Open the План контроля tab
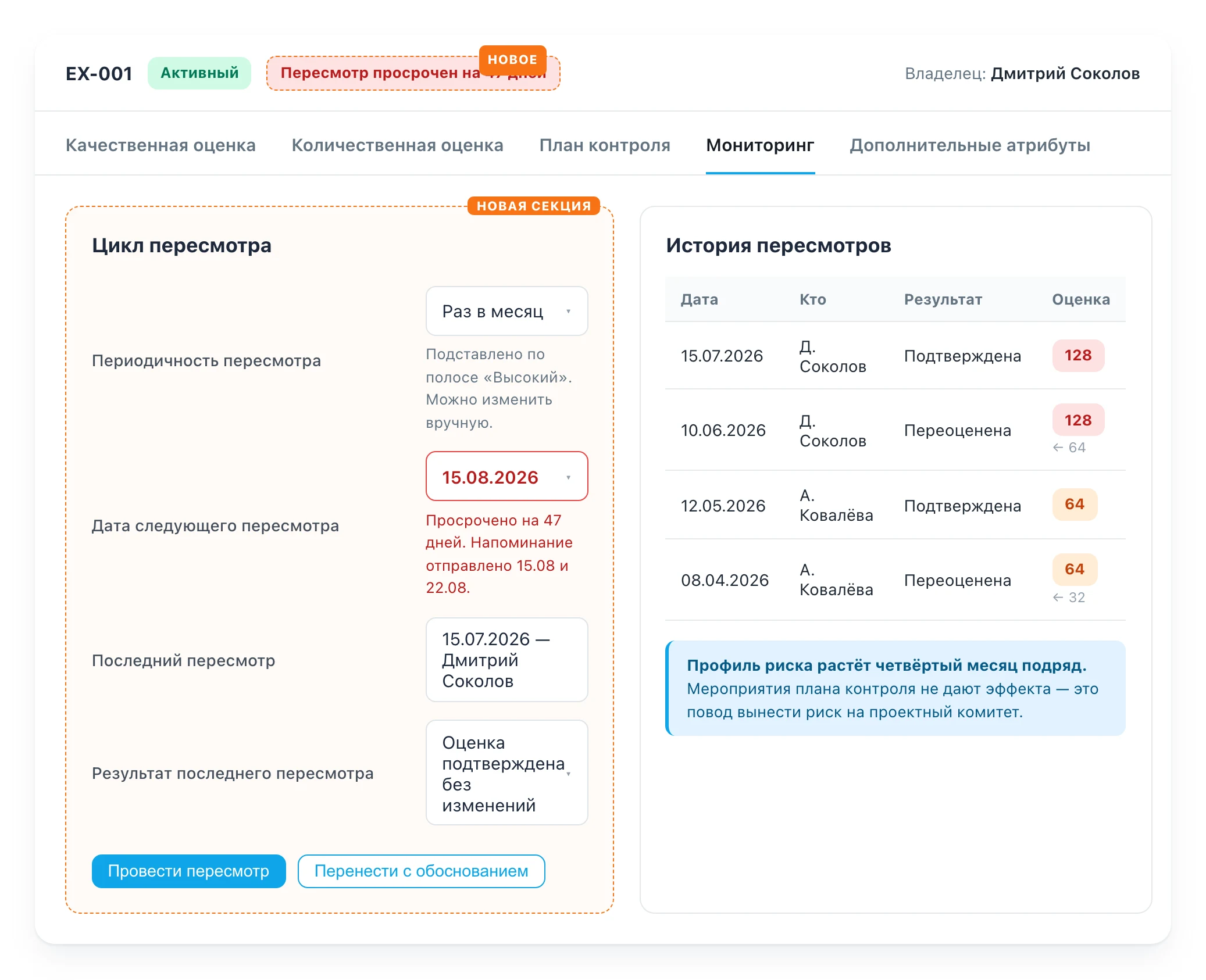 click(x=605, y=145)
